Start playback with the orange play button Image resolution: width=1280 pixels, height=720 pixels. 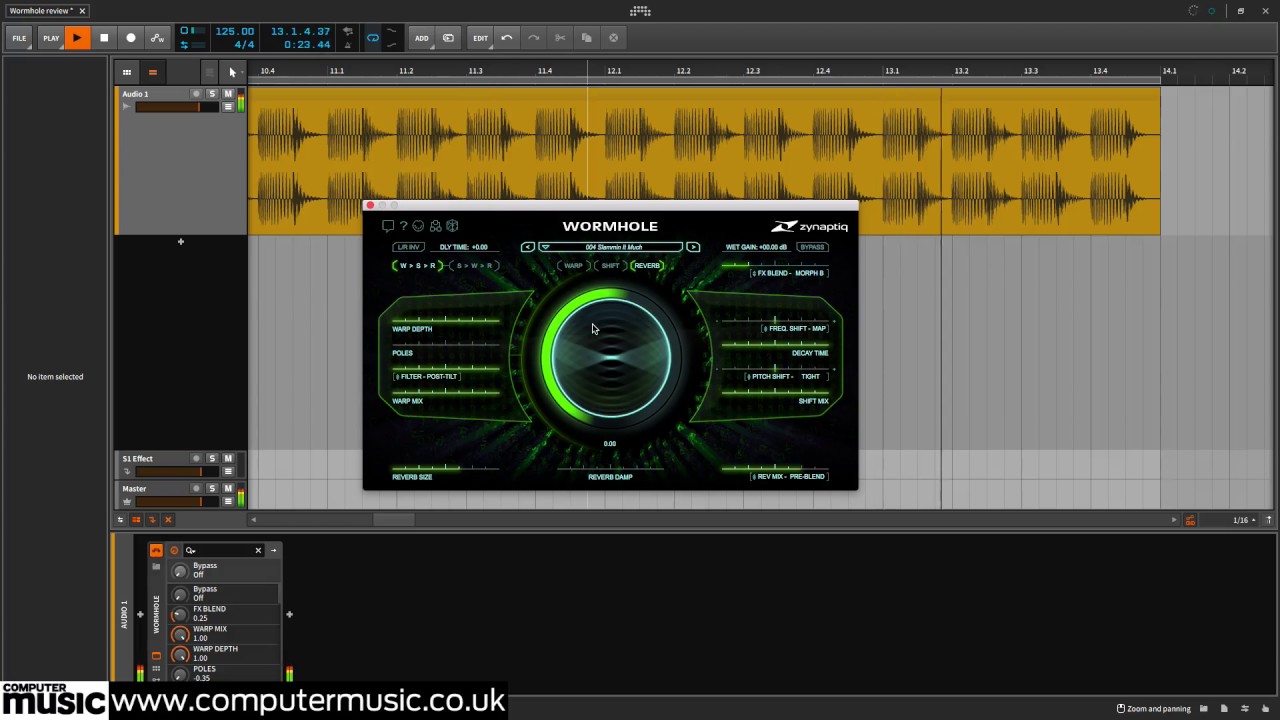coord(77,38)
